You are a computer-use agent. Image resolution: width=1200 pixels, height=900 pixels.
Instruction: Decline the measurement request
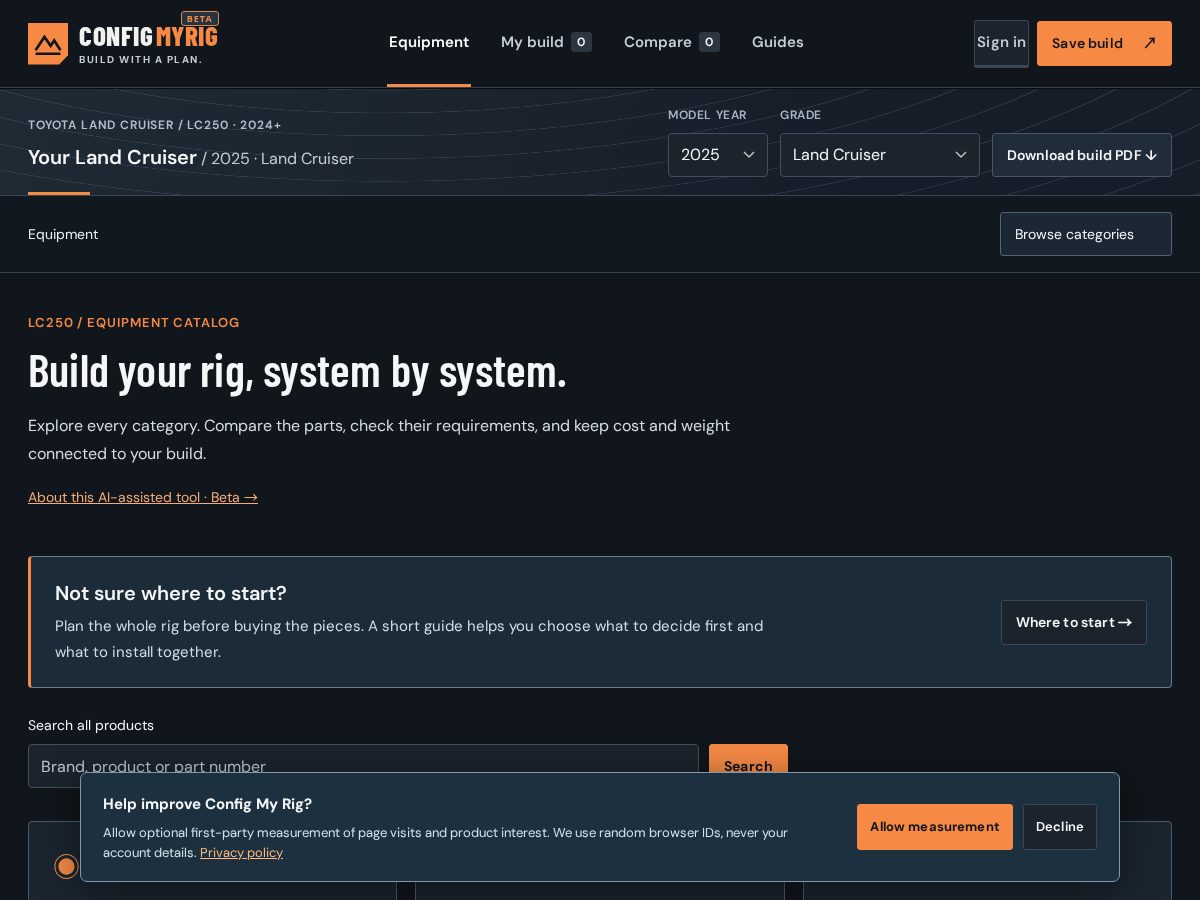tap(1060, 827)
